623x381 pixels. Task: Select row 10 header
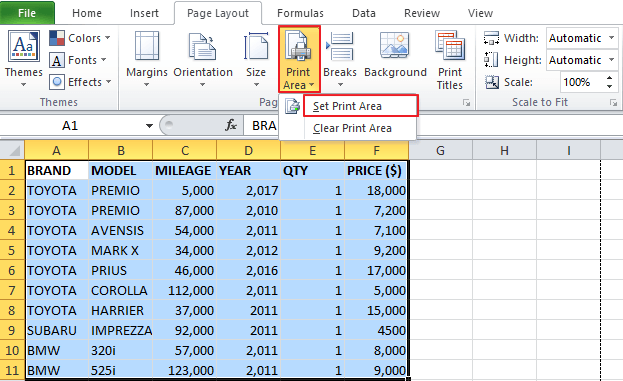pos(12,350)
